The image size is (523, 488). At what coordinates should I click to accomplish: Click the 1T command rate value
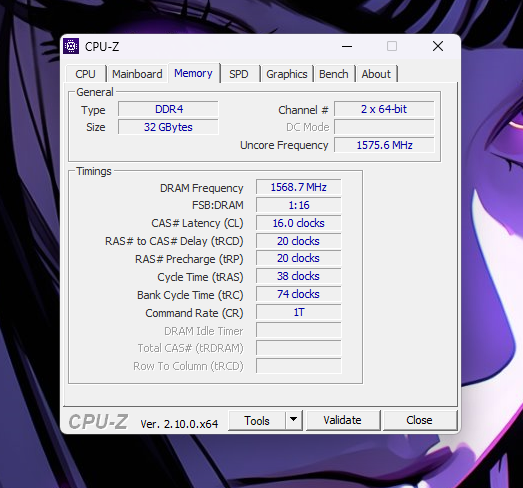tap(299, 312)
